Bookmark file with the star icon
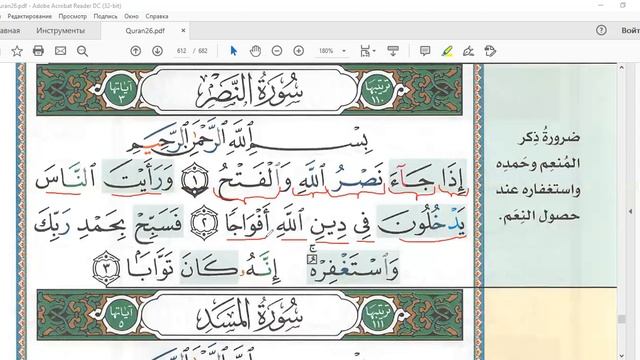The width and height of the screenshot is (640, 360). pos(17,51)
